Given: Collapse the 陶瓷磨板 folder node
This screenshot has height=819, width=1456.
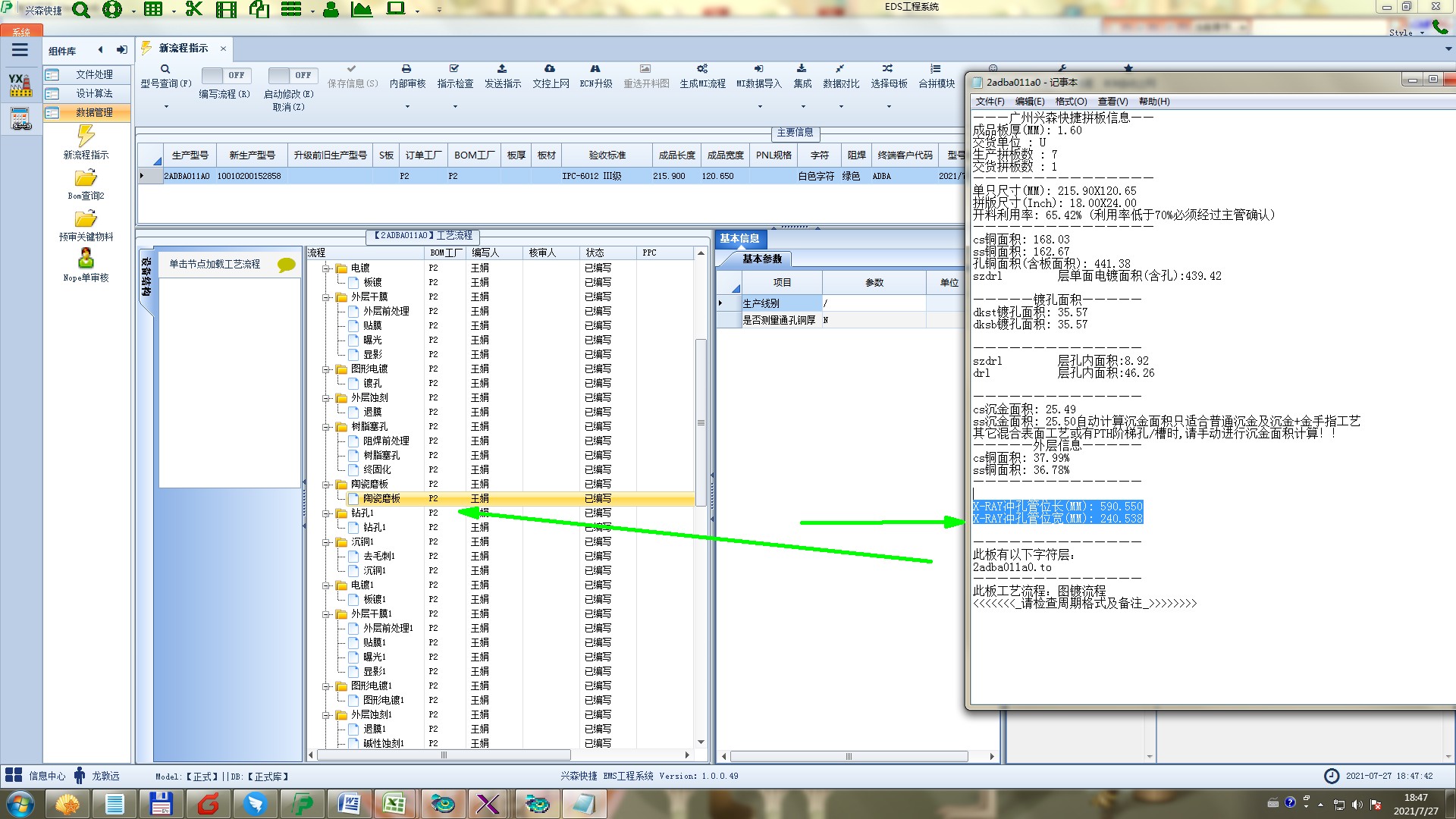Looking at the screenshot, I should [326, 485].
